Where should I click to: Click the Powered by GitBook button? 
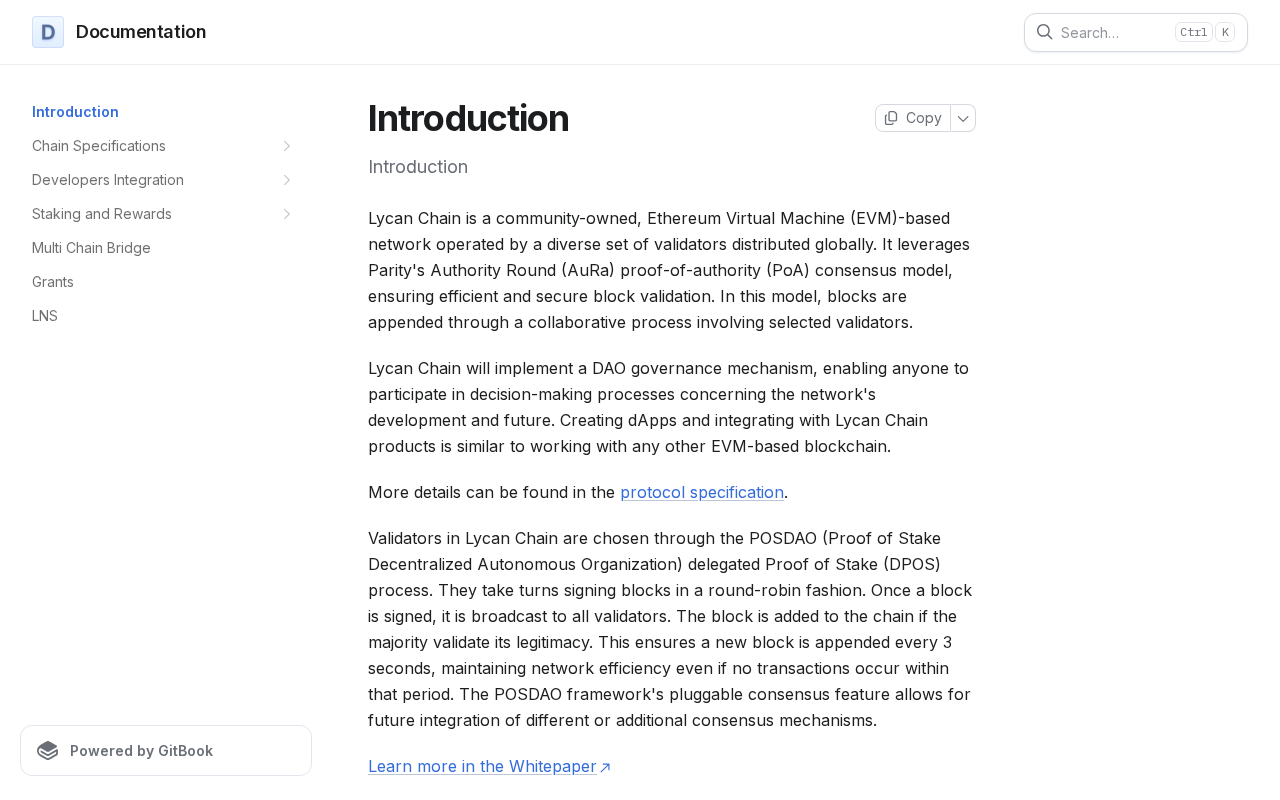(x=166, y=751)
